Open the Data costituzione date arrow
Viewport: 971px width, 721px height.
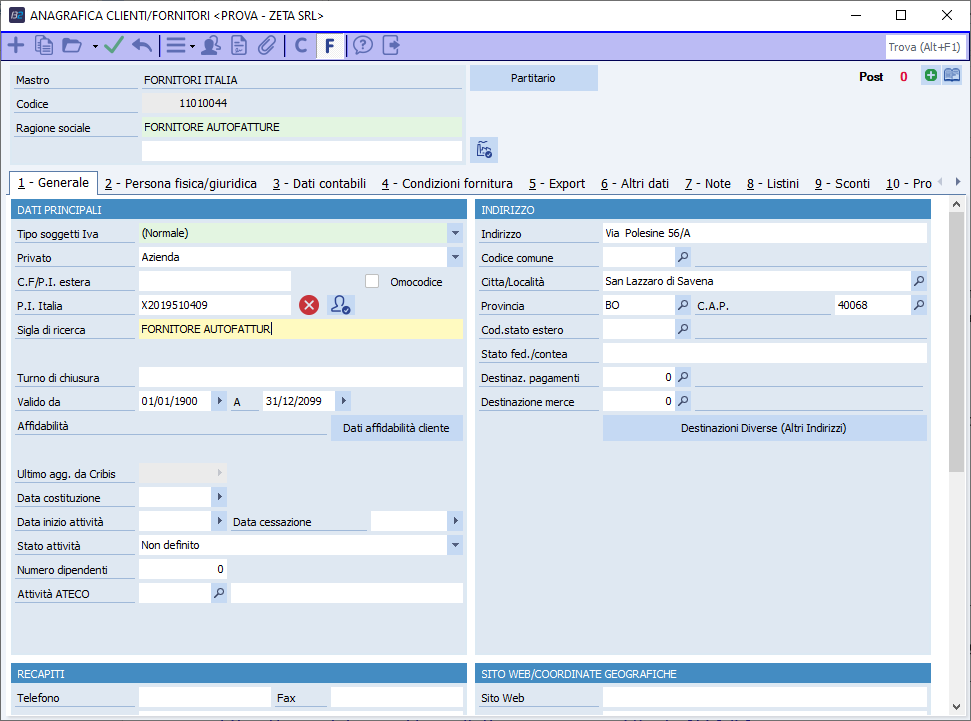point(219,497)
